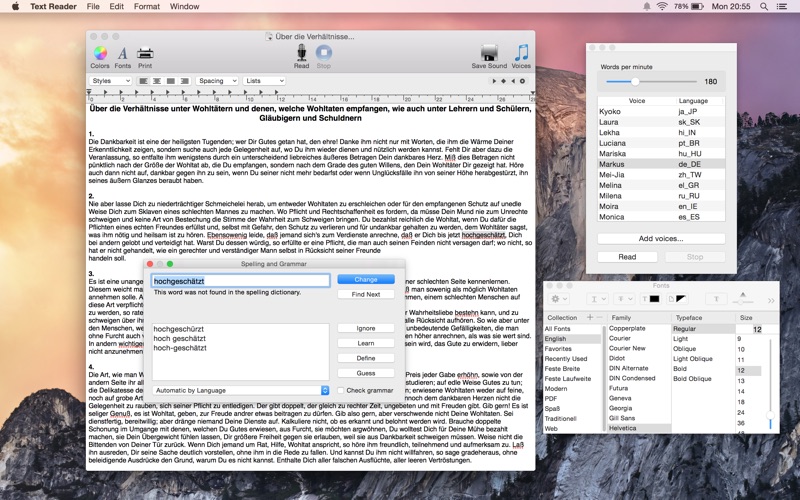
Task: Click the text shadow T button in Fonts
Action: [716, 299]
